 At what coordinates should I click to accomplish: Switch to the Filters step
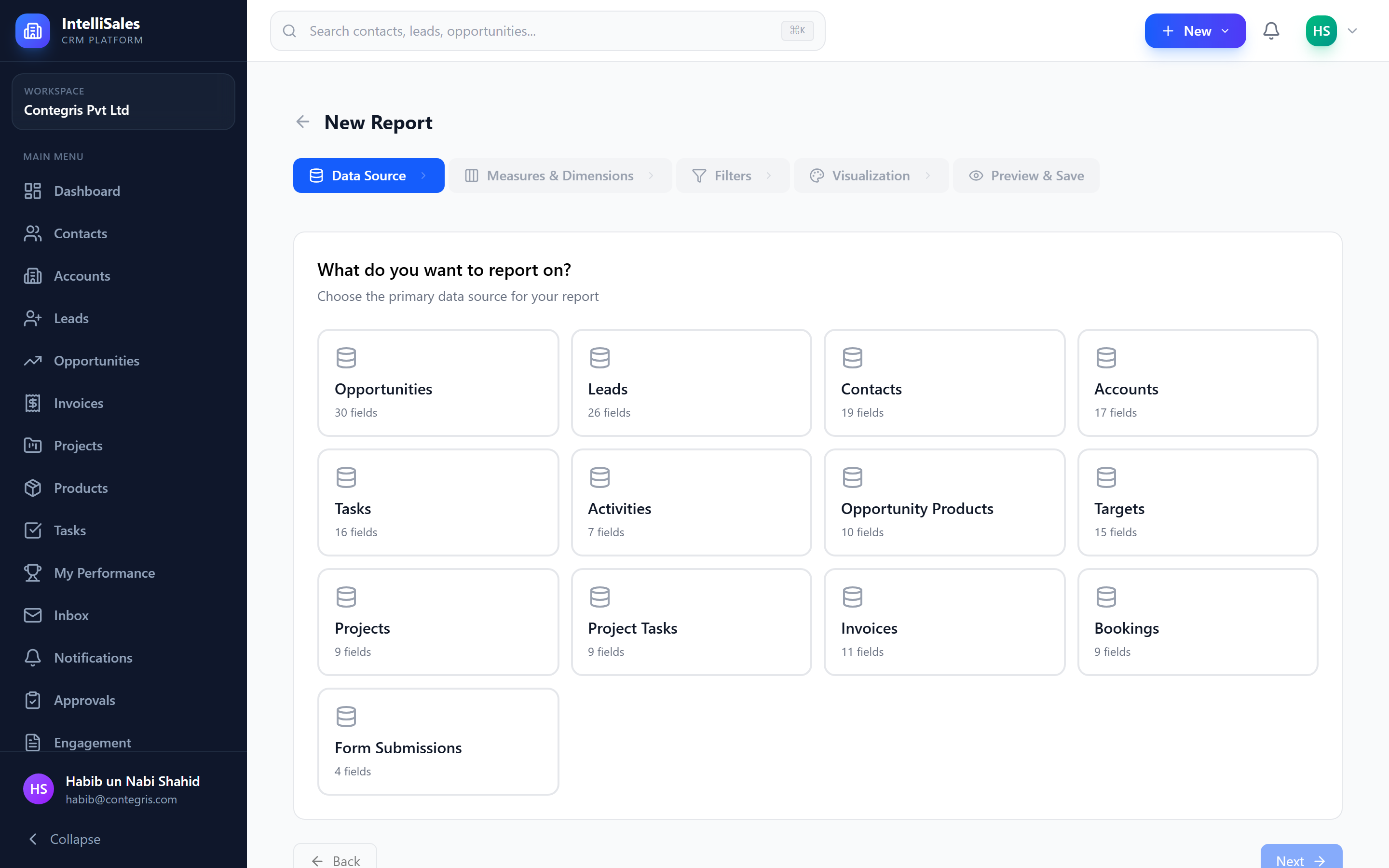click(x=733, y=176)
